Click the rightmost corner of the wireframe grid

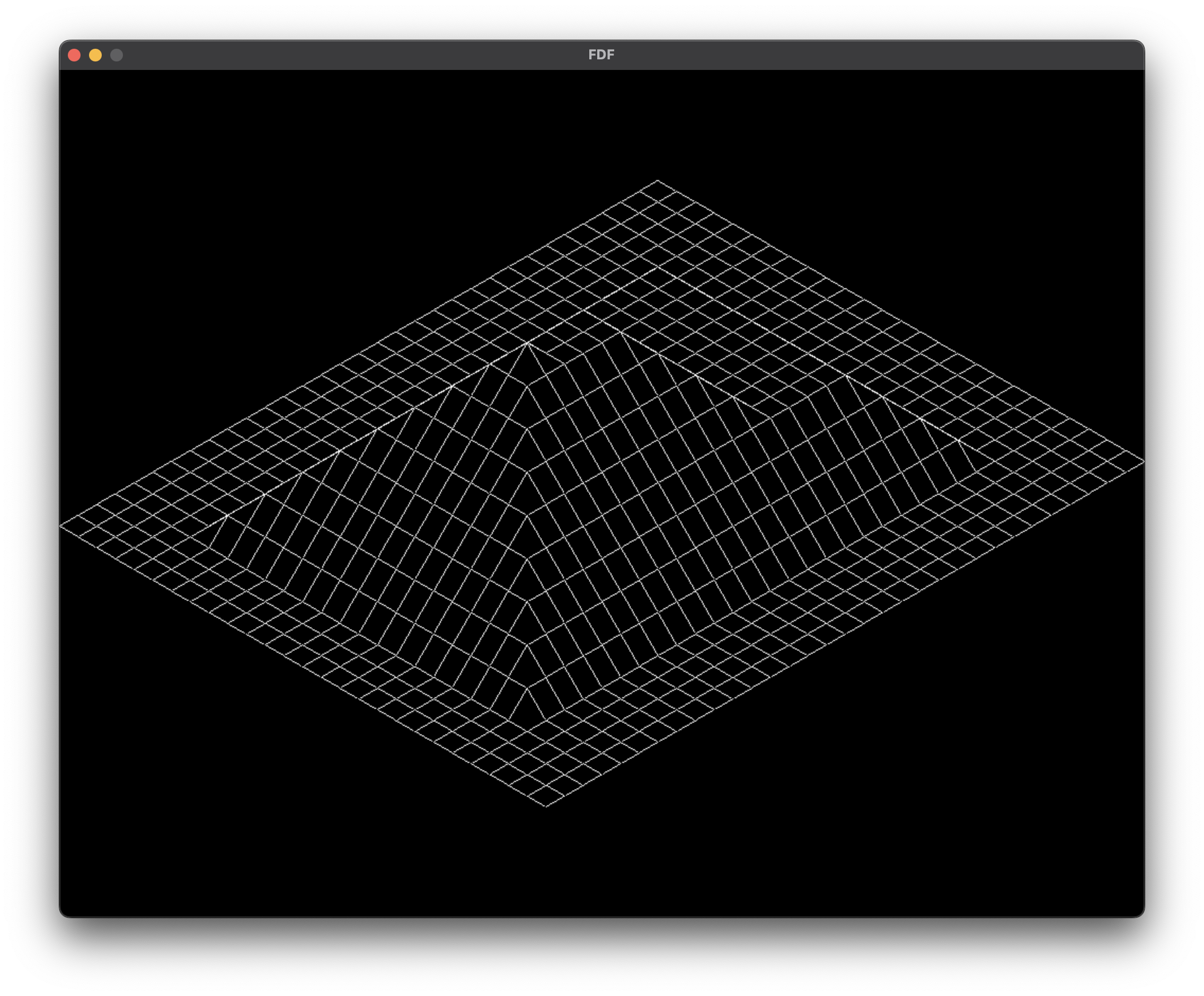[1143, 461]
